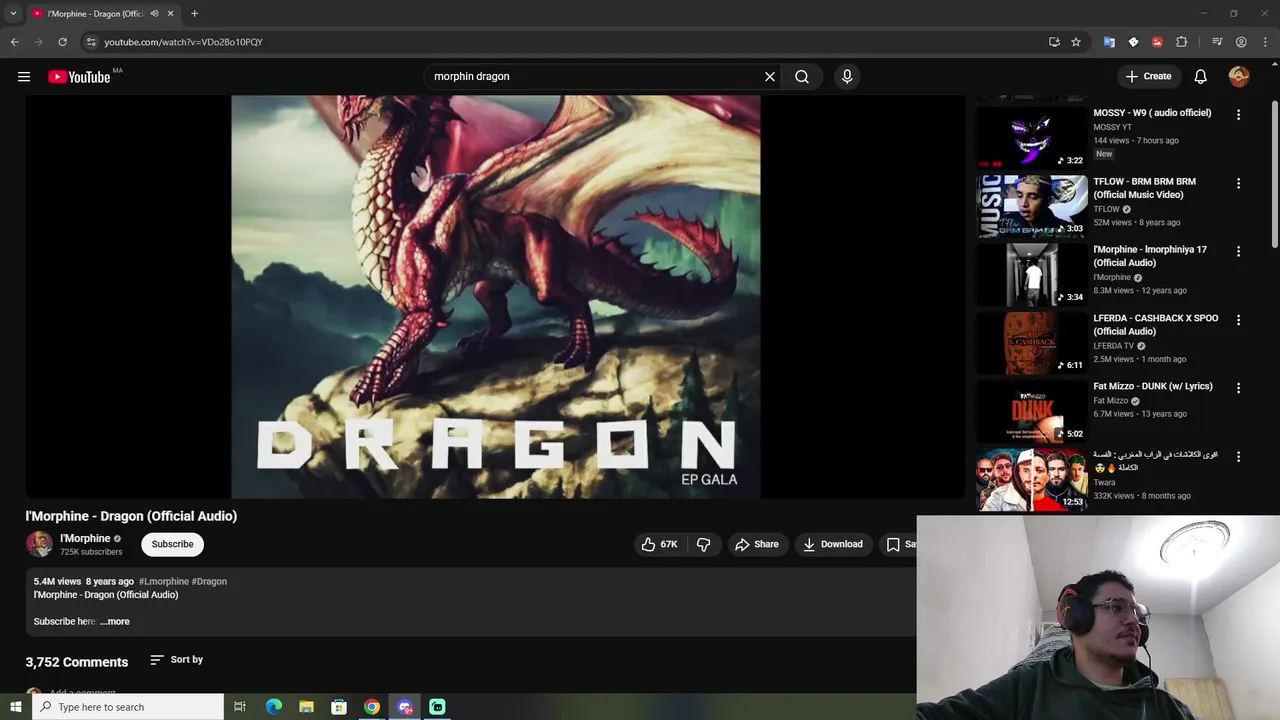This screenshot has height=720, width=1280.
Task: Open the notifications bell
Action: click(1201, 76)
